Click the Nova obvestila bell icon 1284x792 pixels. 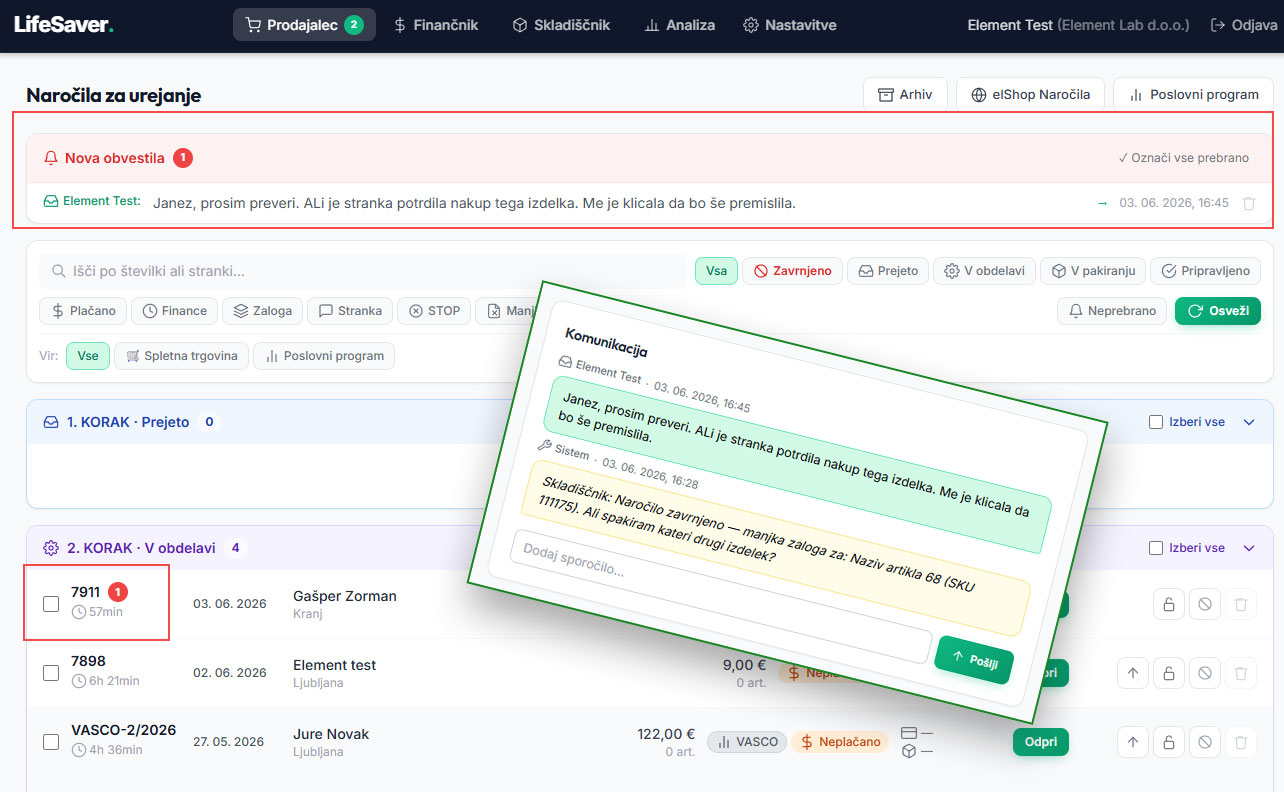click(x=51, y=158)
